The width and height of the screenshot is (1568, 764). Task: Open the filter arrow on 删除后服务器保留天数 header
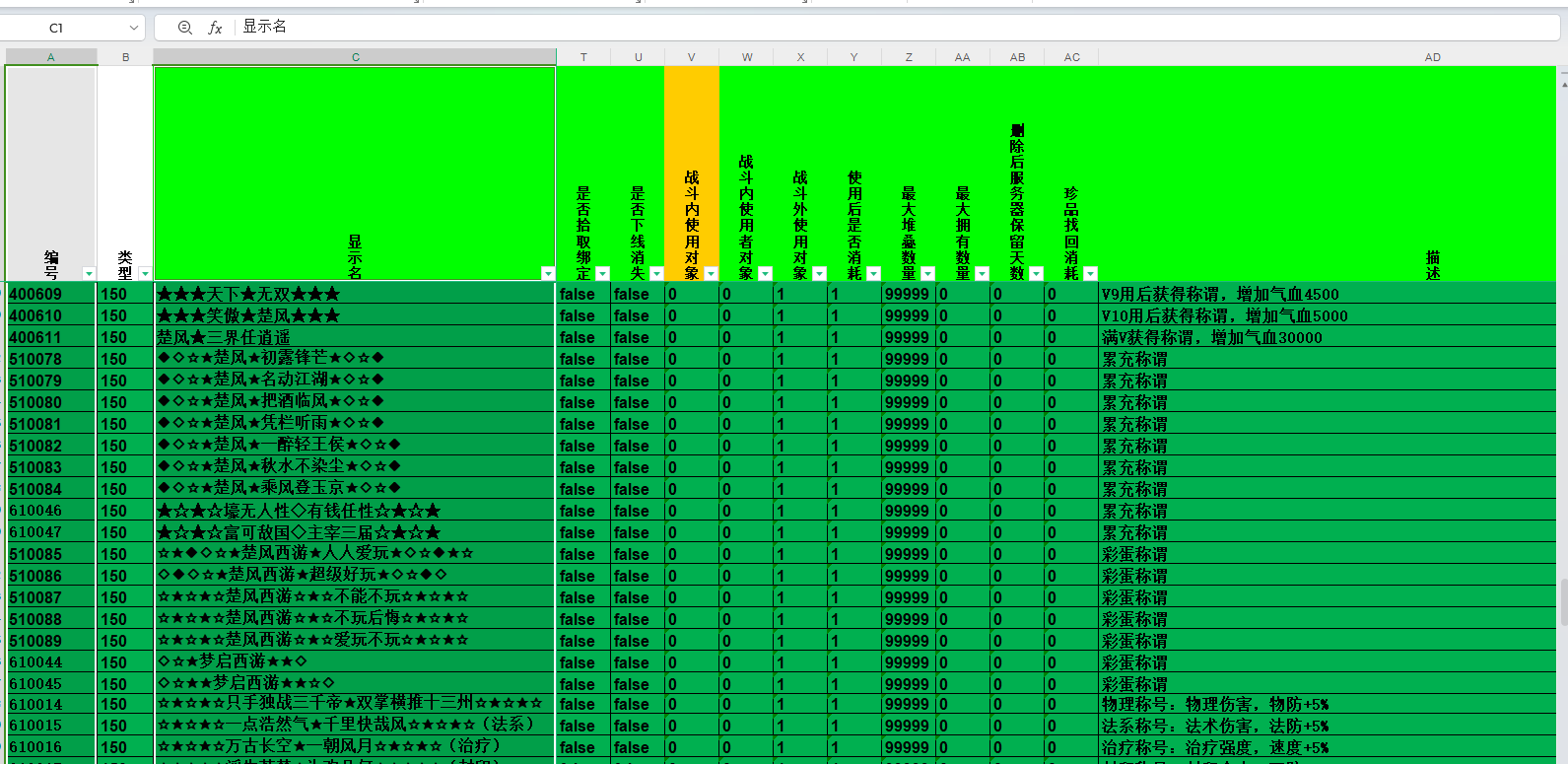click(x=1036, y=273)
